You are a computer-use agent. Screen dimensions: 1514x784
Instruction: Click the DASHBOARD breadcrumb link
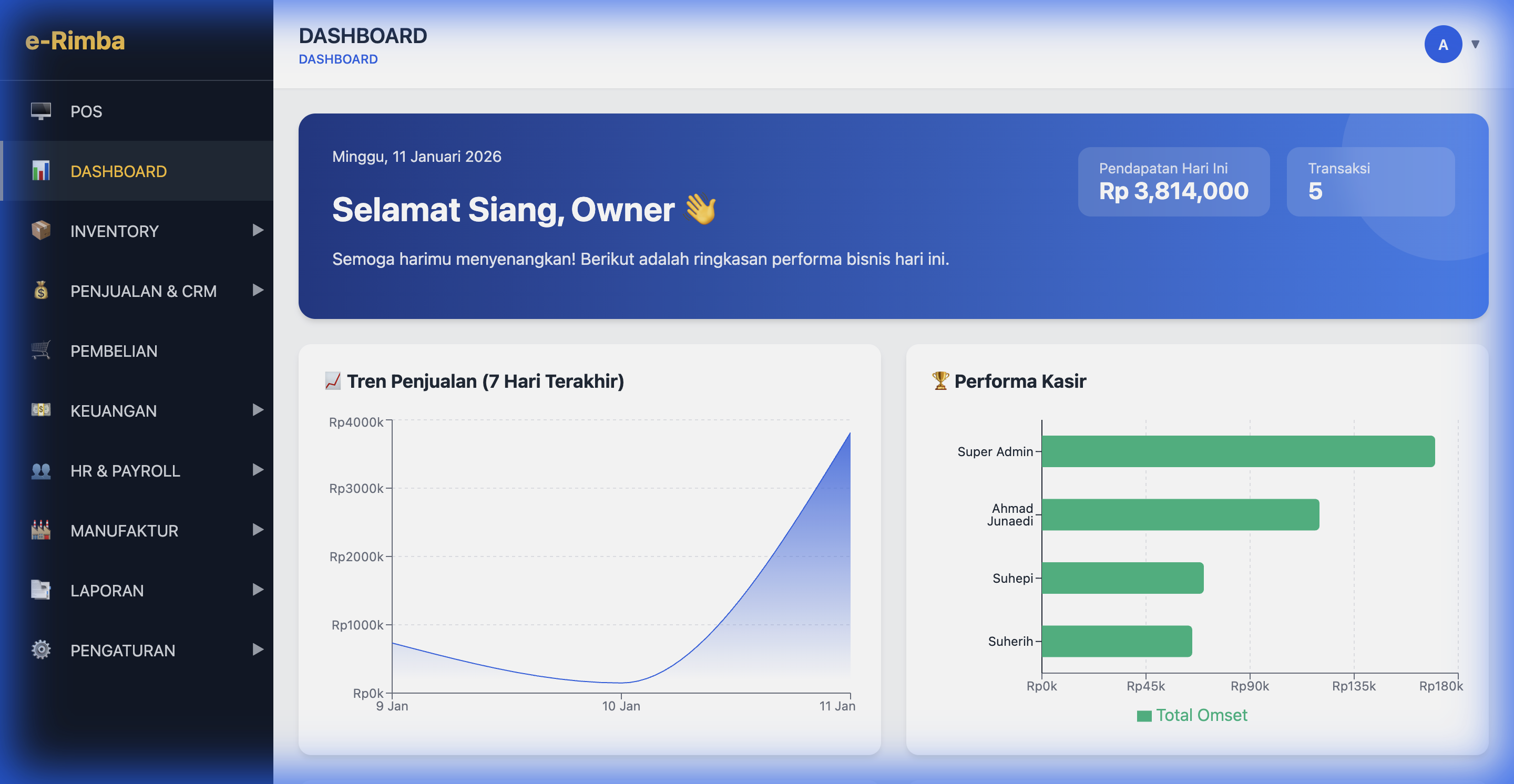(x=339, y=58)
